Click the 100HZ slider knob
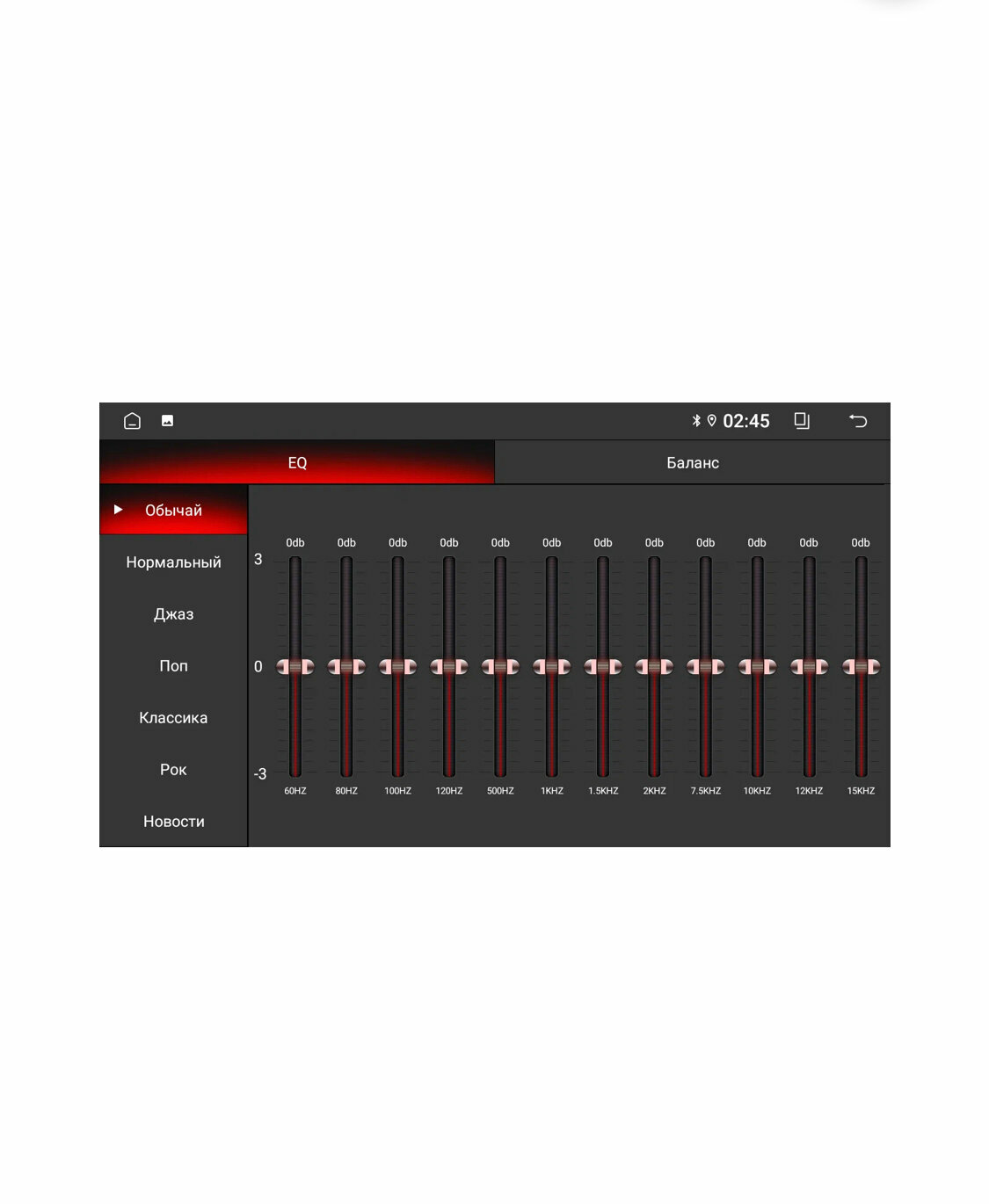This screenshot has width=989, height=1204. [x=397, y=667]
